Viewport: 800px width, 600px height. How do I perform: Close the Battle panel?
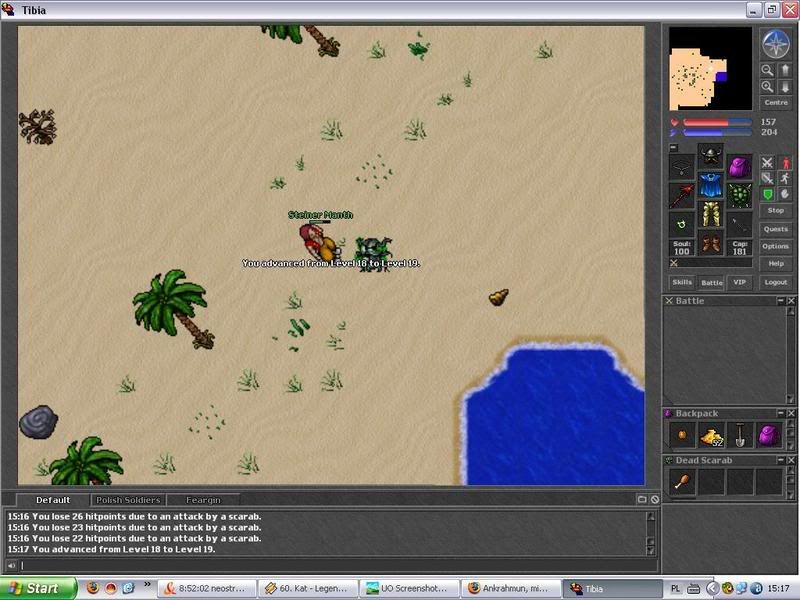791,301
